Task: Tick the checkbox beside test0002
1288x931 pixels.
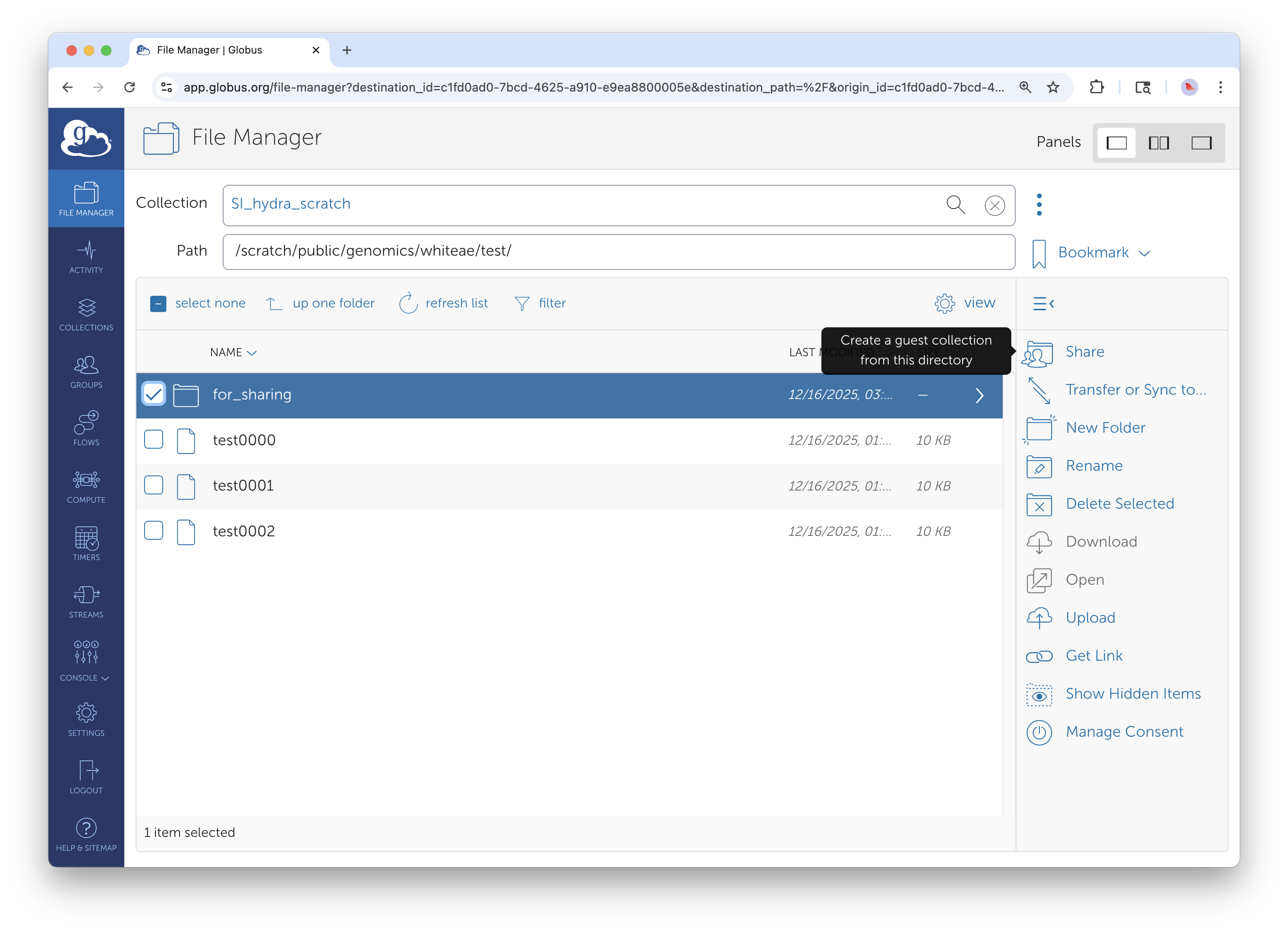Action: (154, 531)
